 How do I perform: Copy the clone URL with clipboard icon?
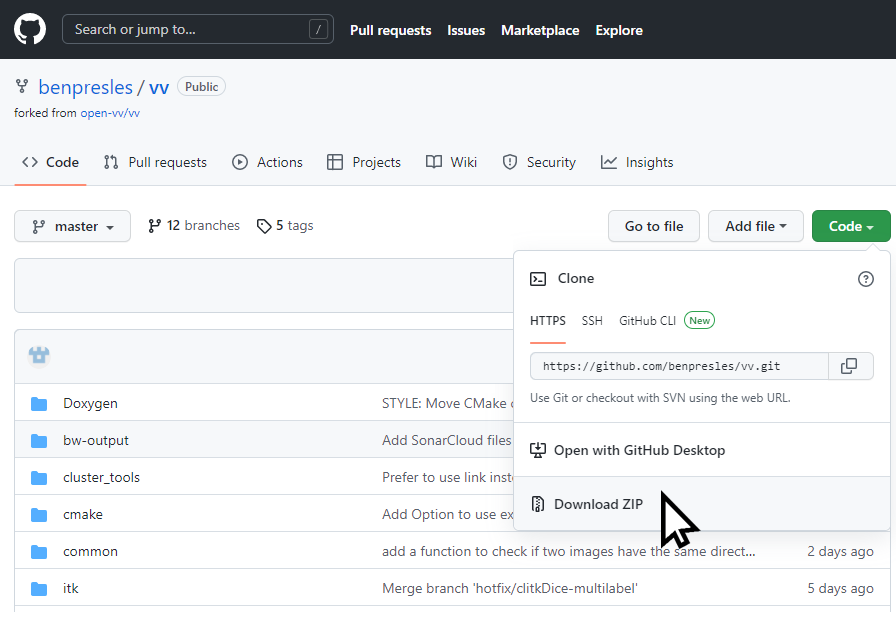849,366
